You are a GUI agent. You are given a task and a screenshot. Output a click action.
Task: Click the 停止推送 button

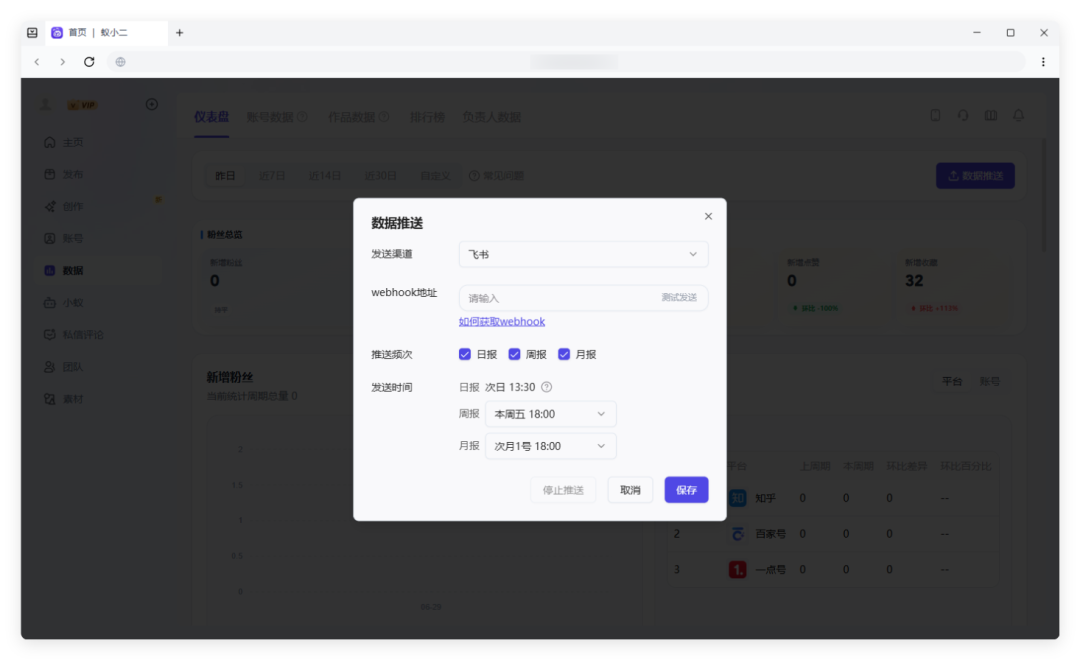click(563, 490)
